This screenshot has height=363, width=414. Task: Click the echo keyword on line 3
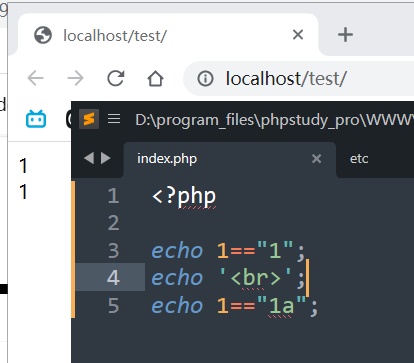(177, 251)
